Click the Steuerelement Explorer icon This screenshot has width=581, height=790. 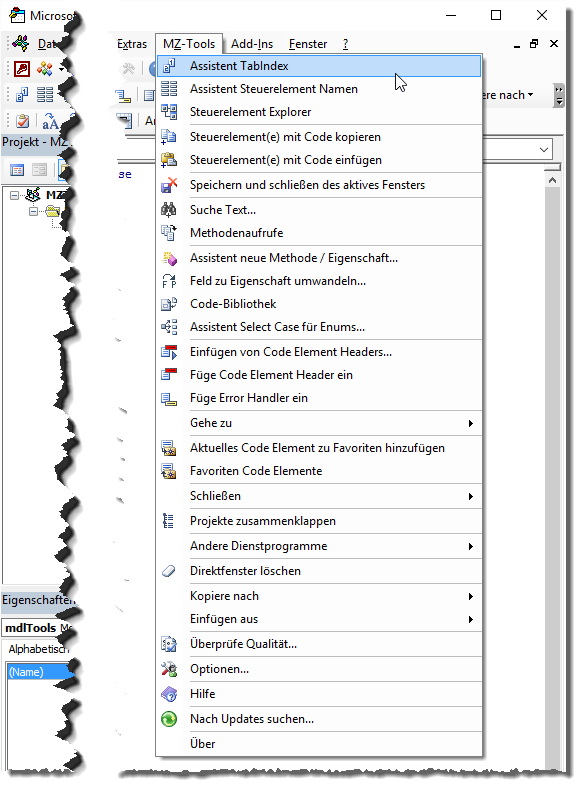click(169, 112)
